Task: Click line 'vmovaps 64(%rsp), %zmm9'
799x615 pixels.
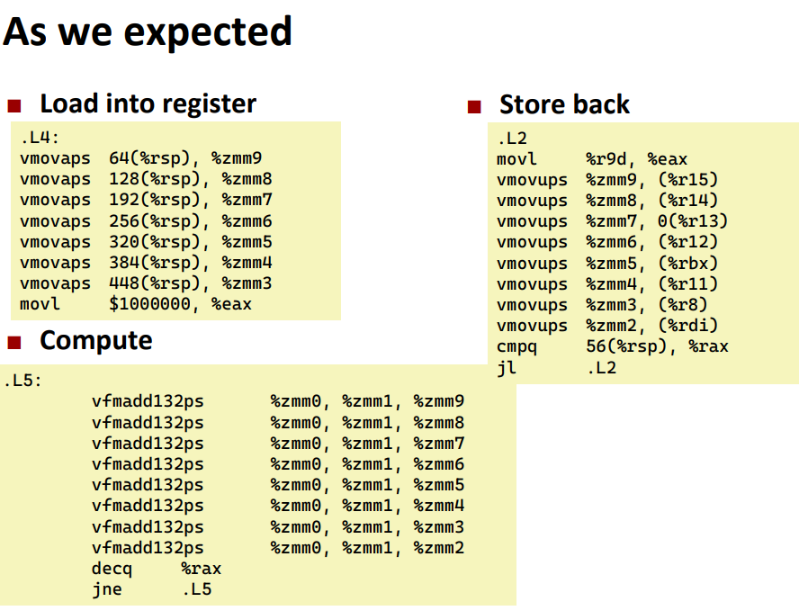Action: (x=141, y=158)
